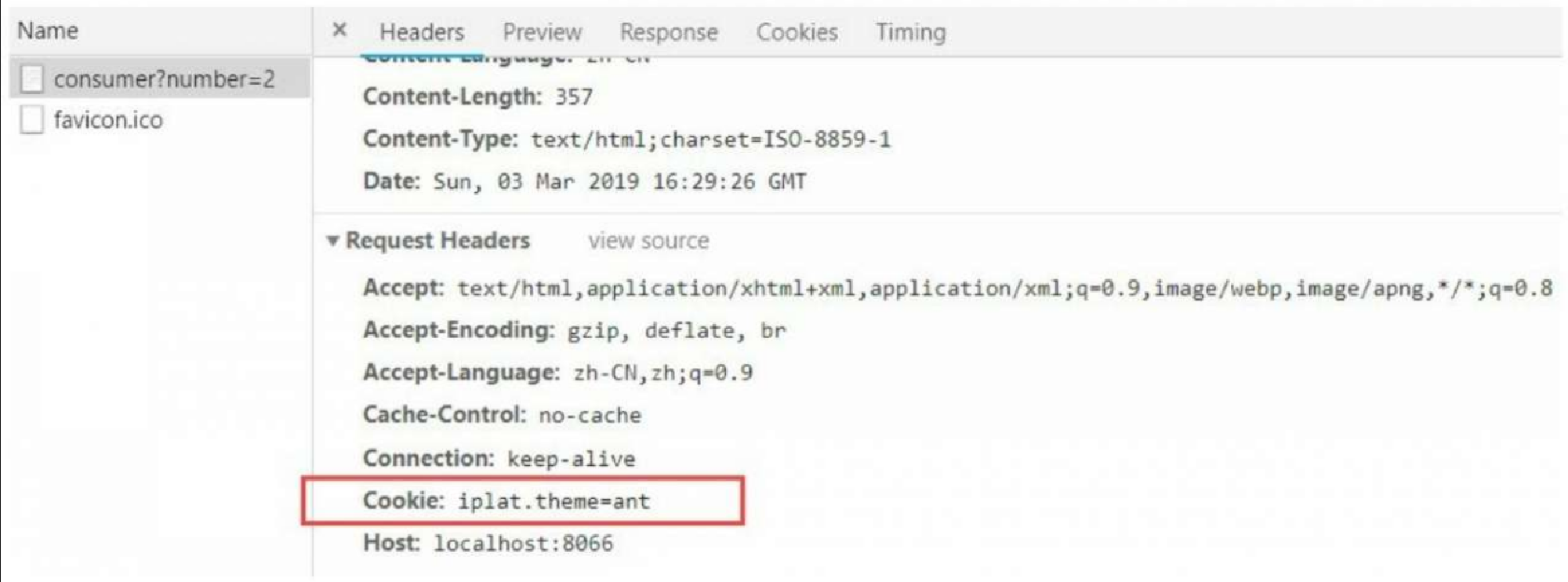The width and height of the screenshot is (1568, 582).
Task: Click the Accept header value
Action: click(x=1005, y=289)
